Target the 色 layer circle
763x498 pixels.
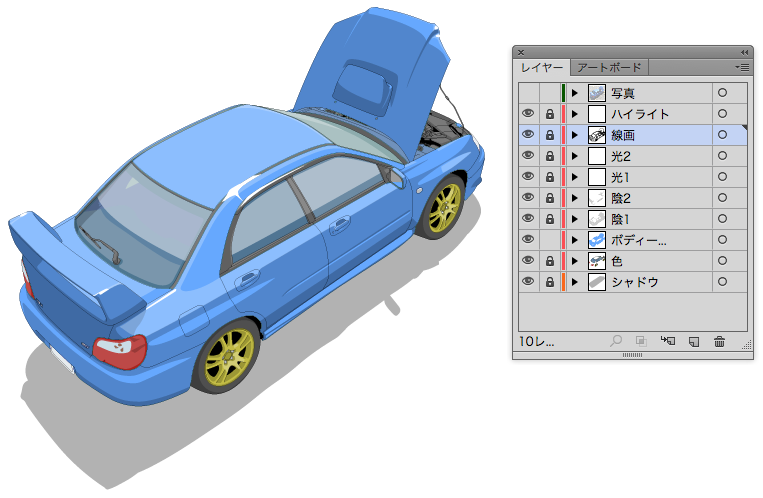click(722, 260)
